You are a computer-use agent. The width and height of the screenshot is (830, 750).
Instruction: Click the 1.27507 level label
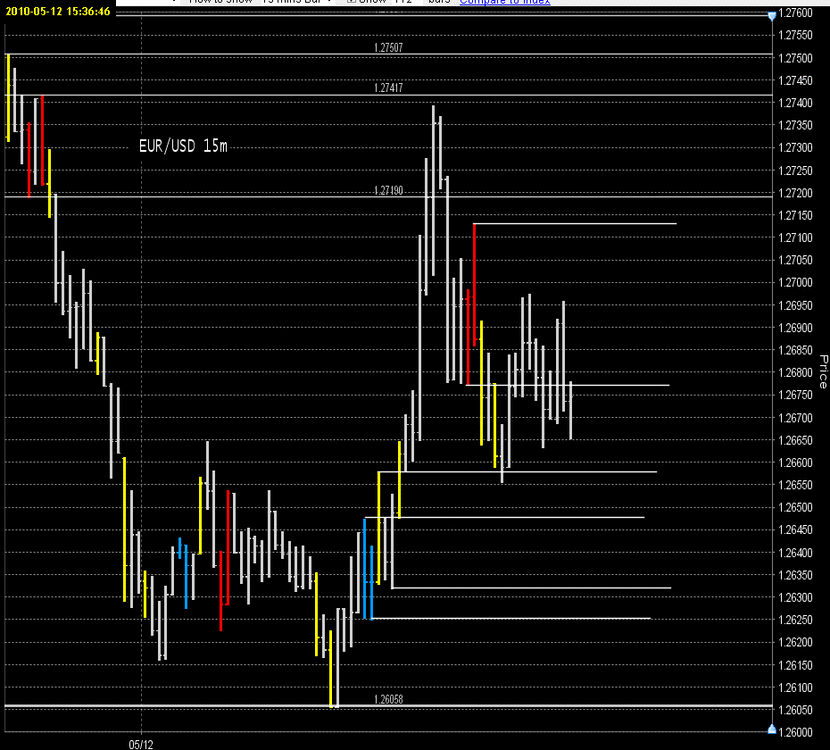click(388, 48)
